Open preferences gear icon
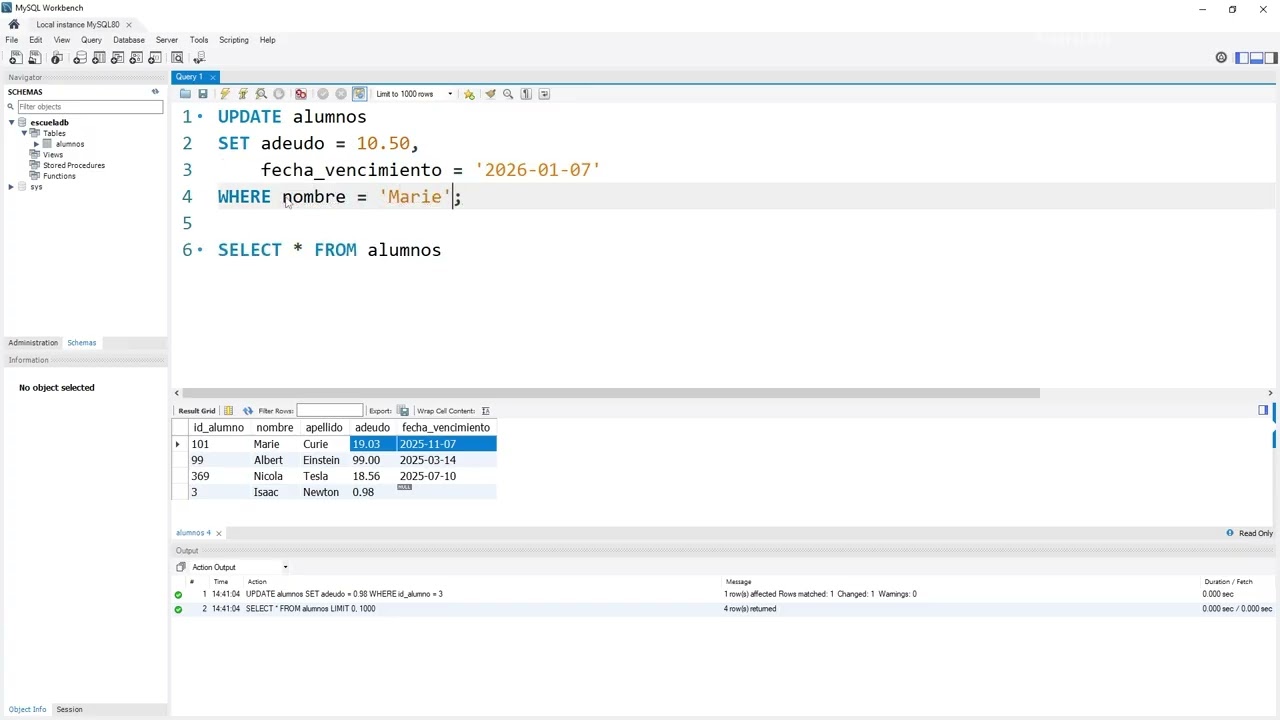Image resolution: width=1280 pixels, height=720 pixels. pos(1221,58)
